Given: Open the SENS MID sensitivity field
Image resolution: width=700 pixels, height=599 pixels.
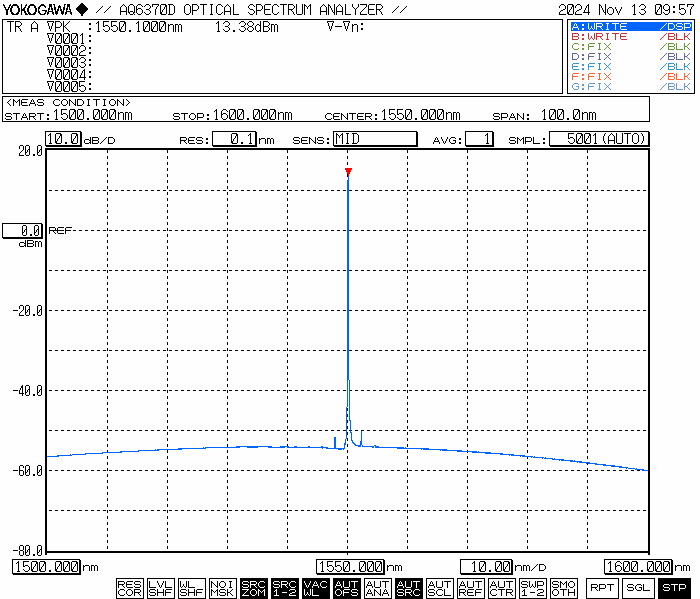Looking at the screenshot, I should pos(374,139).
